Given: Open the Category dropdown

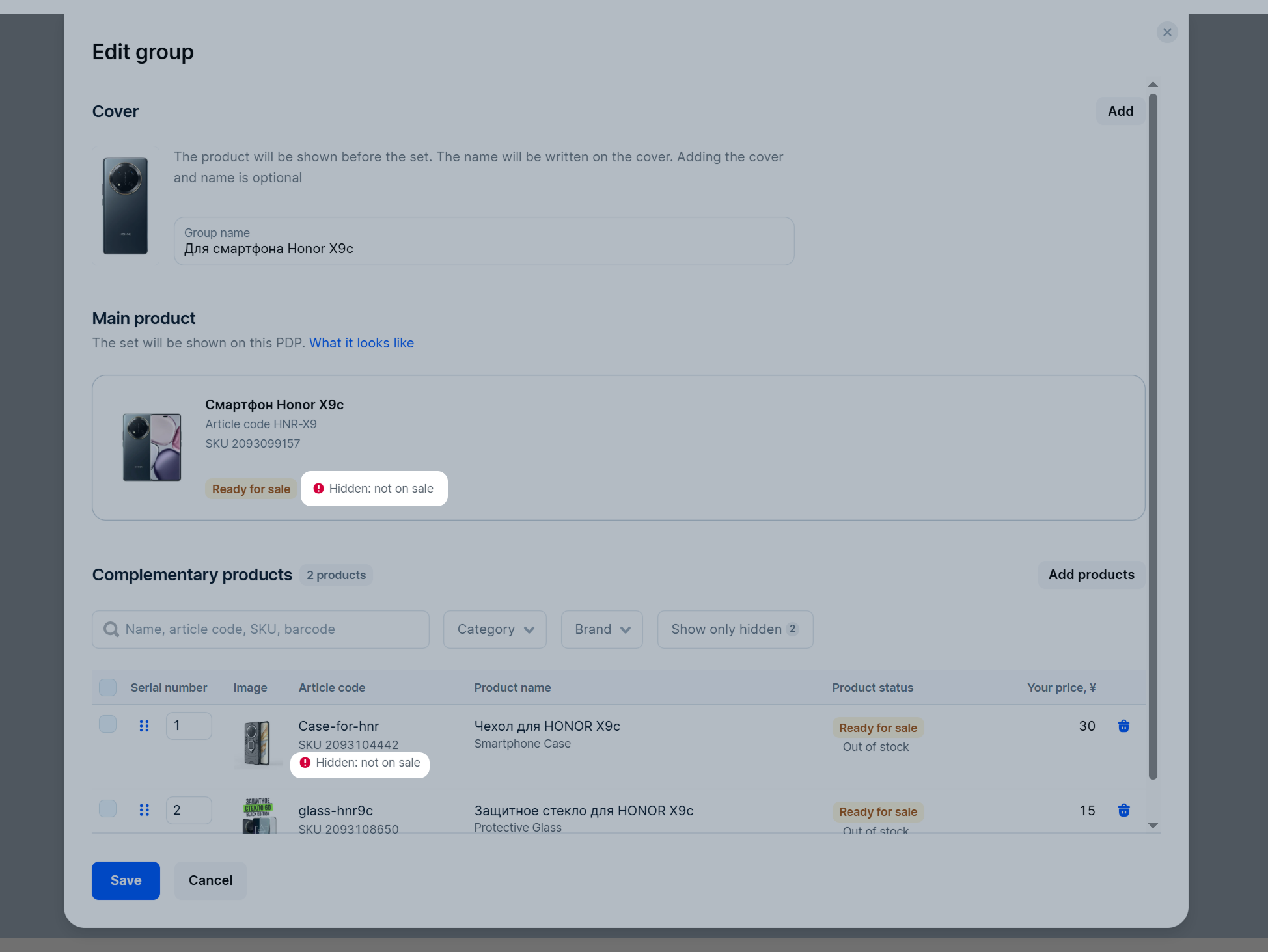Looking at the screenshot, I should [x=495, y=629].
